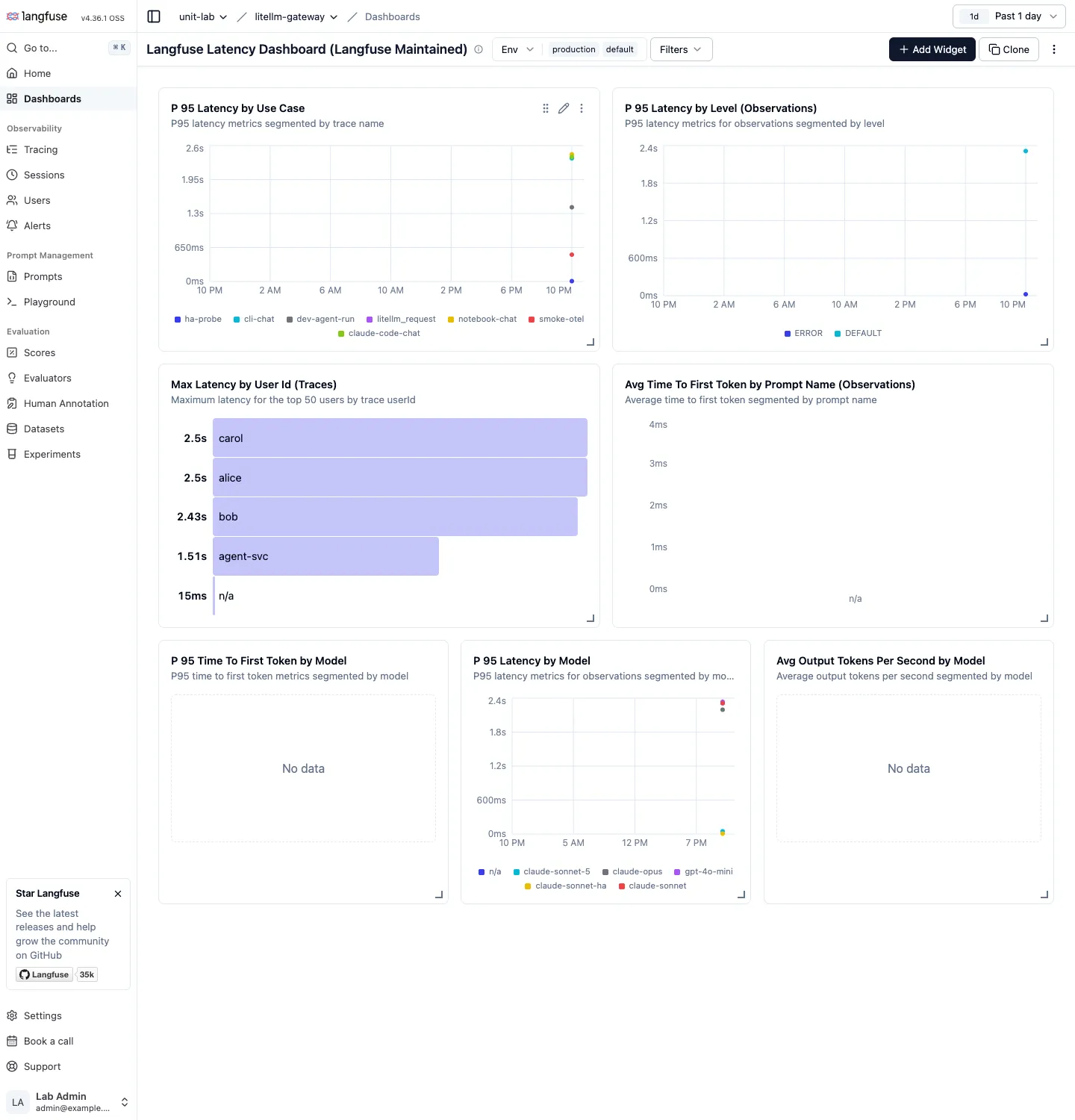Open Book a call
1075x1120 pixels.
(69, 1041)
